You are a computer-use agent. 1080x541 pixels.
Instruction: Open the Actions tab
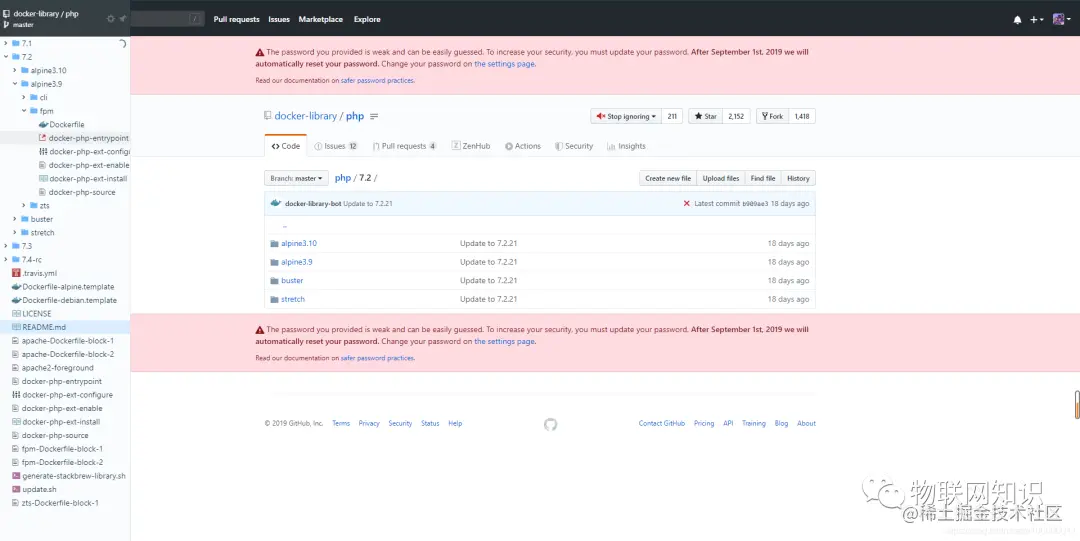coord(523,146)
